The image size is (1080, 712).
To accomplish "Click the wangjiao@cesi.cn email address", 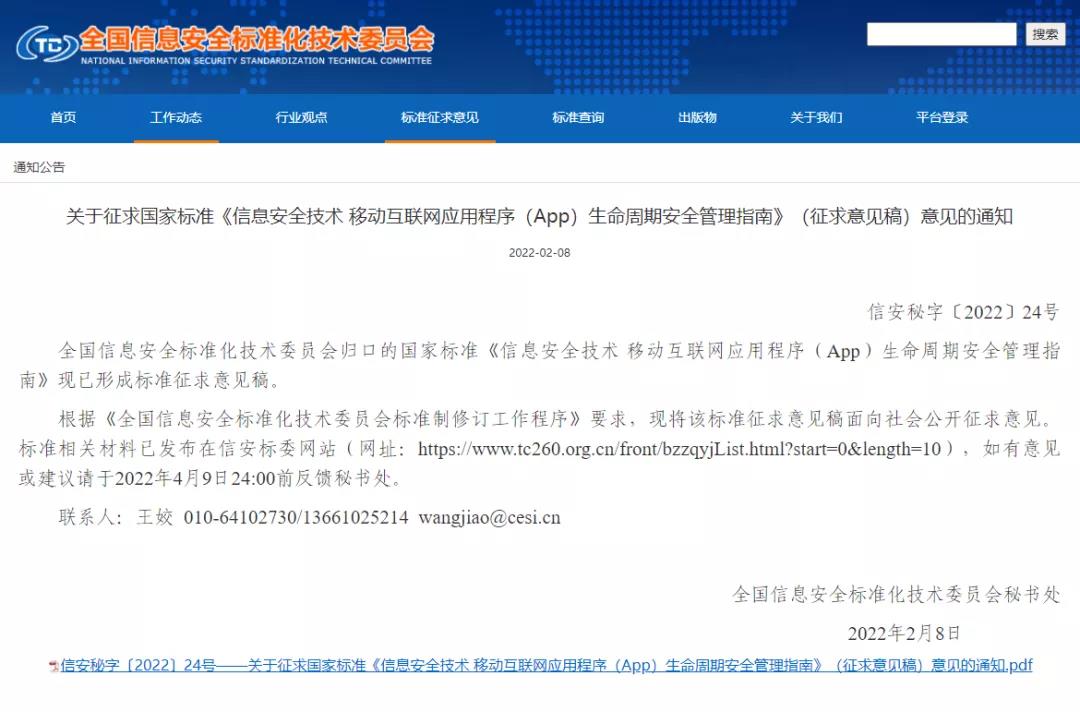I will (x=489, y=517).
